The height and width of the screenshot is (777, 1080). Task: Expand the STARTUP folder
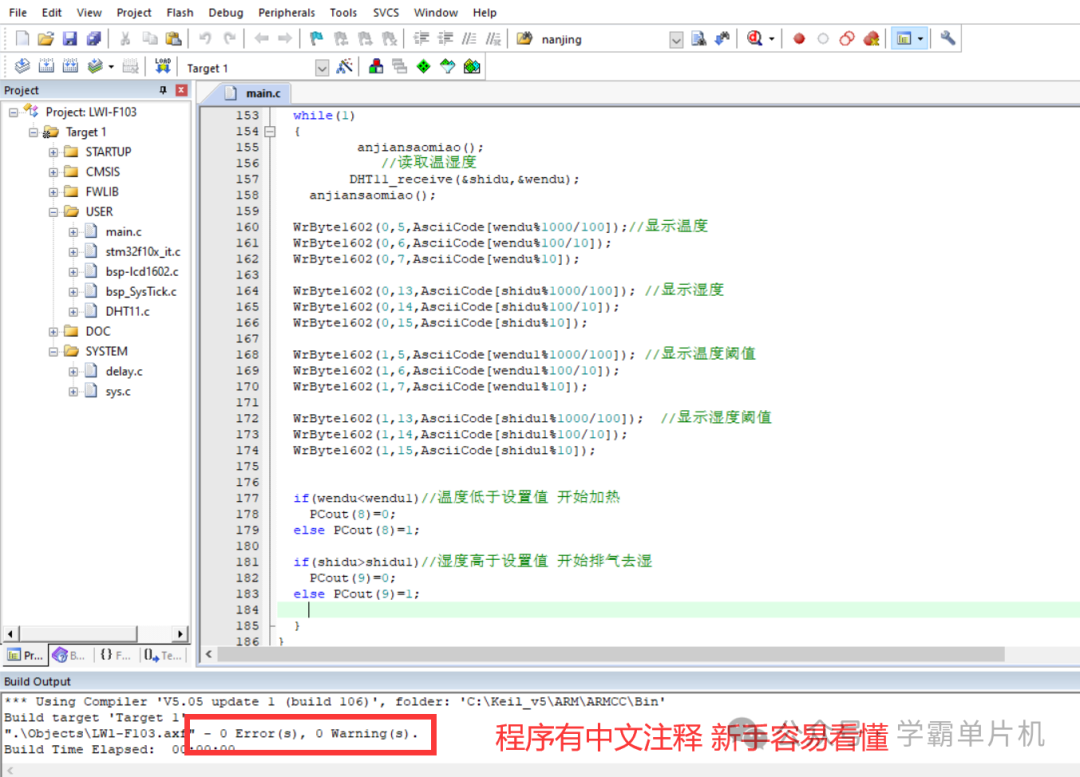[x=53, y=152]
